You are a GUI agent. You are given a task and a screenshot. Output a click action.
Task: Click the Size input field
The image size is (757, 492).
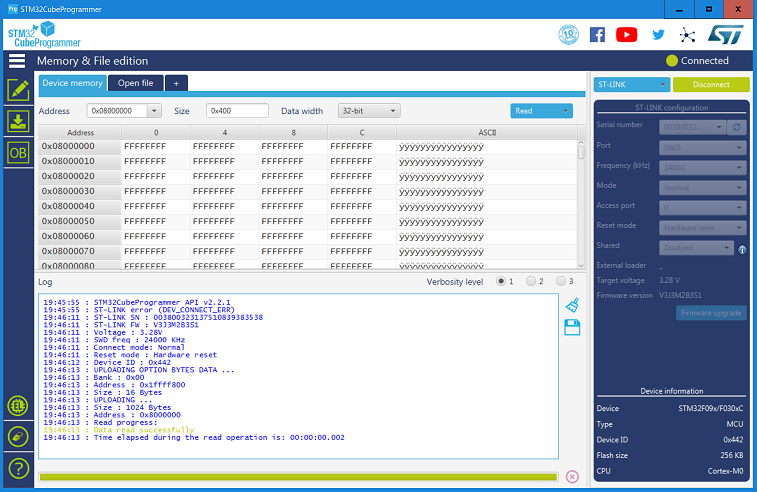click(237, 111)
